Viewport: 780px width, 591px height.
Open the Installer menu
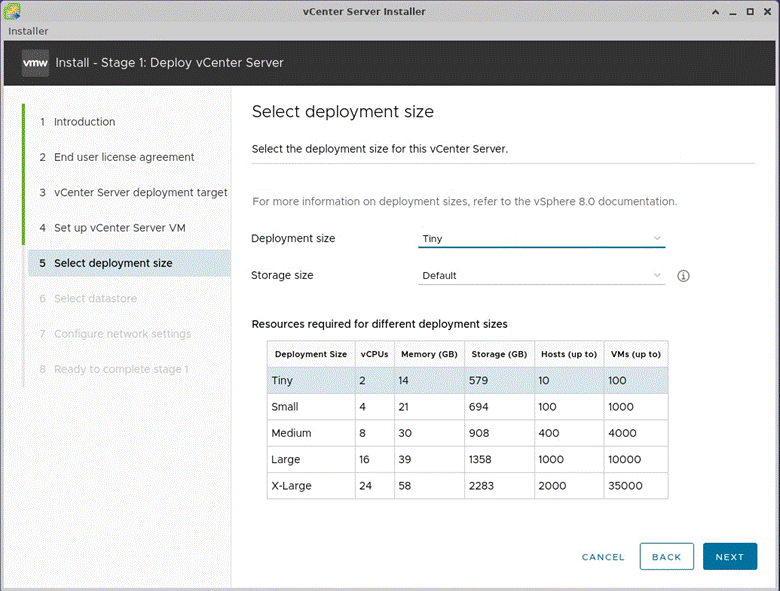(x=28, y=31)
